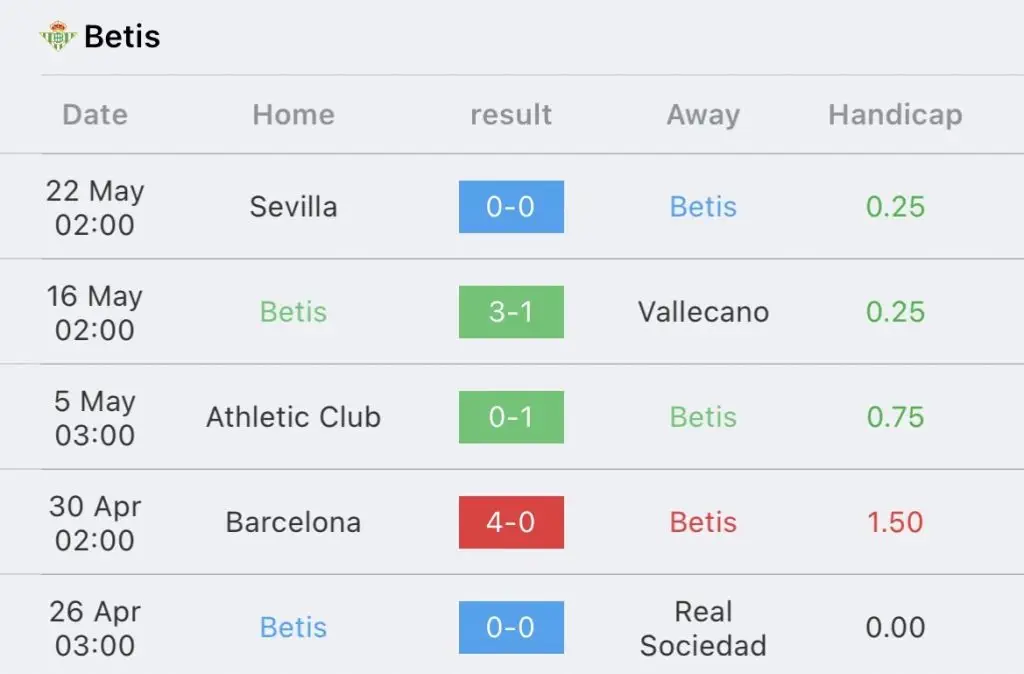Screen dimensions: 1024x674
Task: Click the Barcelona home team name
Action: (293, 522)
